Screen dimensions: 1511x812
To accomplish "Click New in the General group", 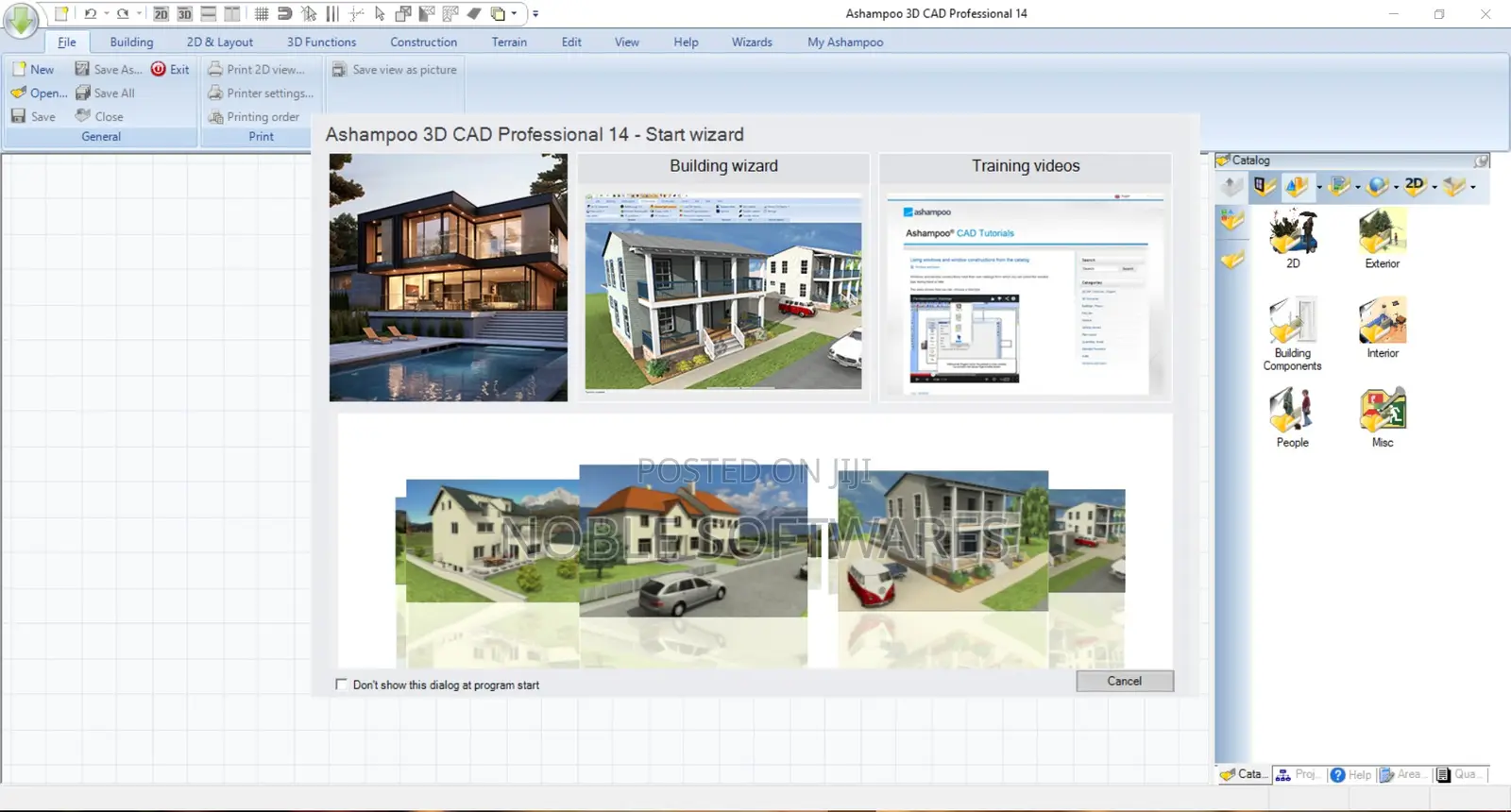I will pos(33,69).
